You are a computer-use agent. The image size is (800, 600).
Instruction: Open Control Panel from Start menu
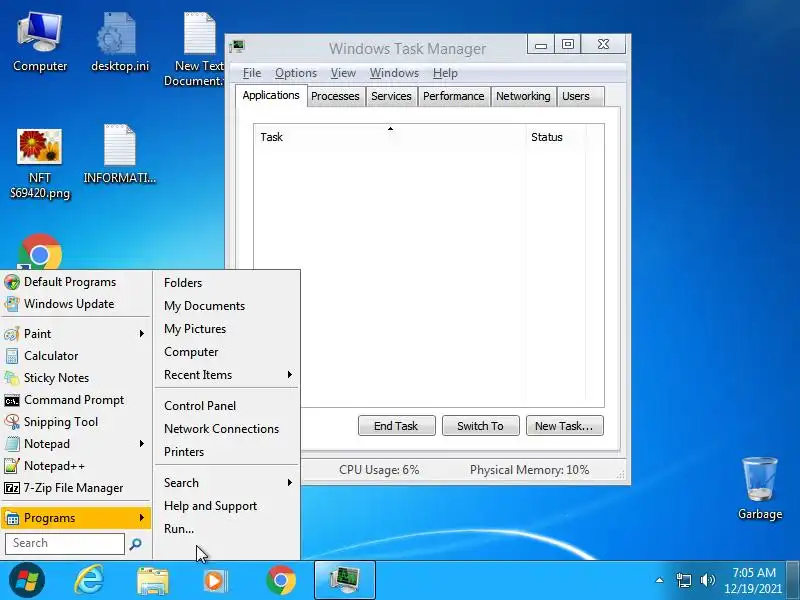(x=227, y=406)
